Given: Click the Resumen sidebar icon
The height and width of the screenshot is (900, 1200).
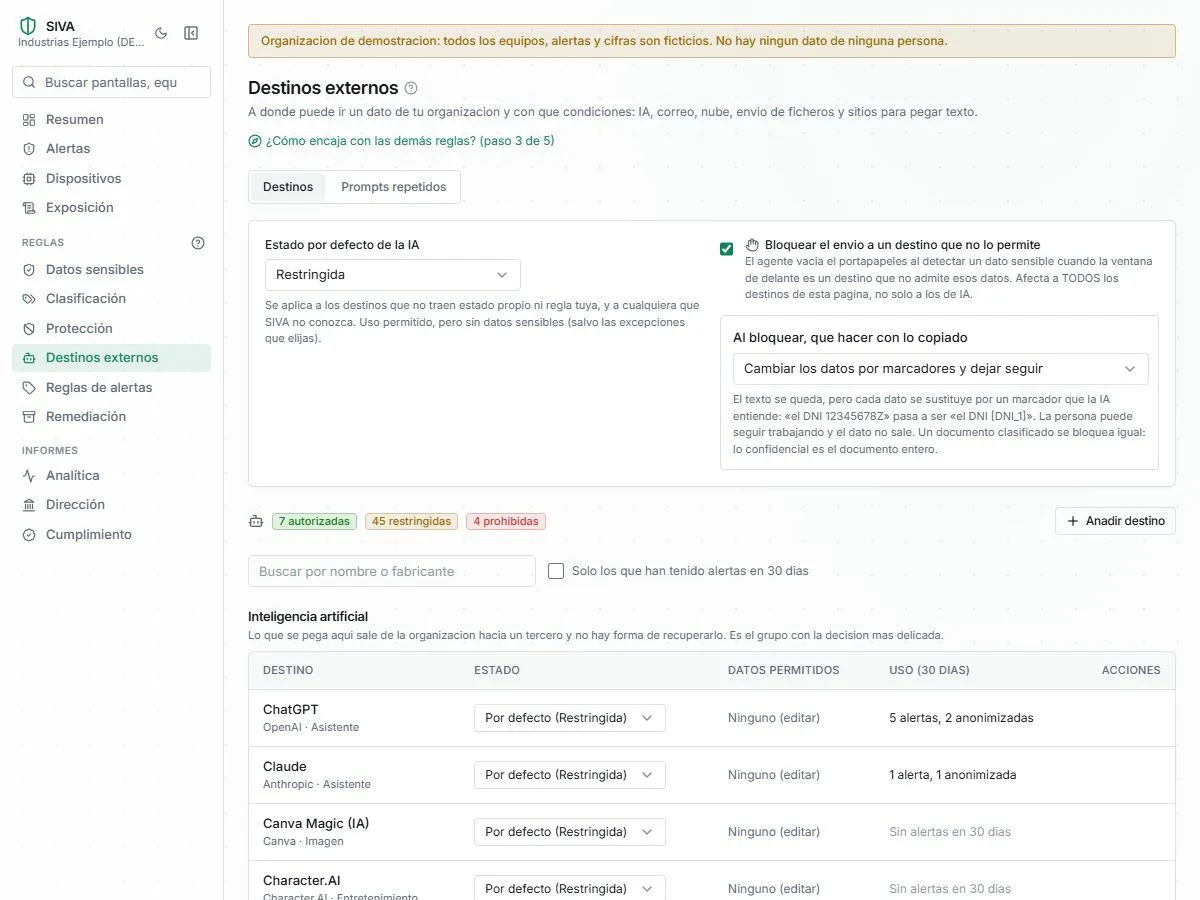Looking at the screenshot, I should click(28, 120).
